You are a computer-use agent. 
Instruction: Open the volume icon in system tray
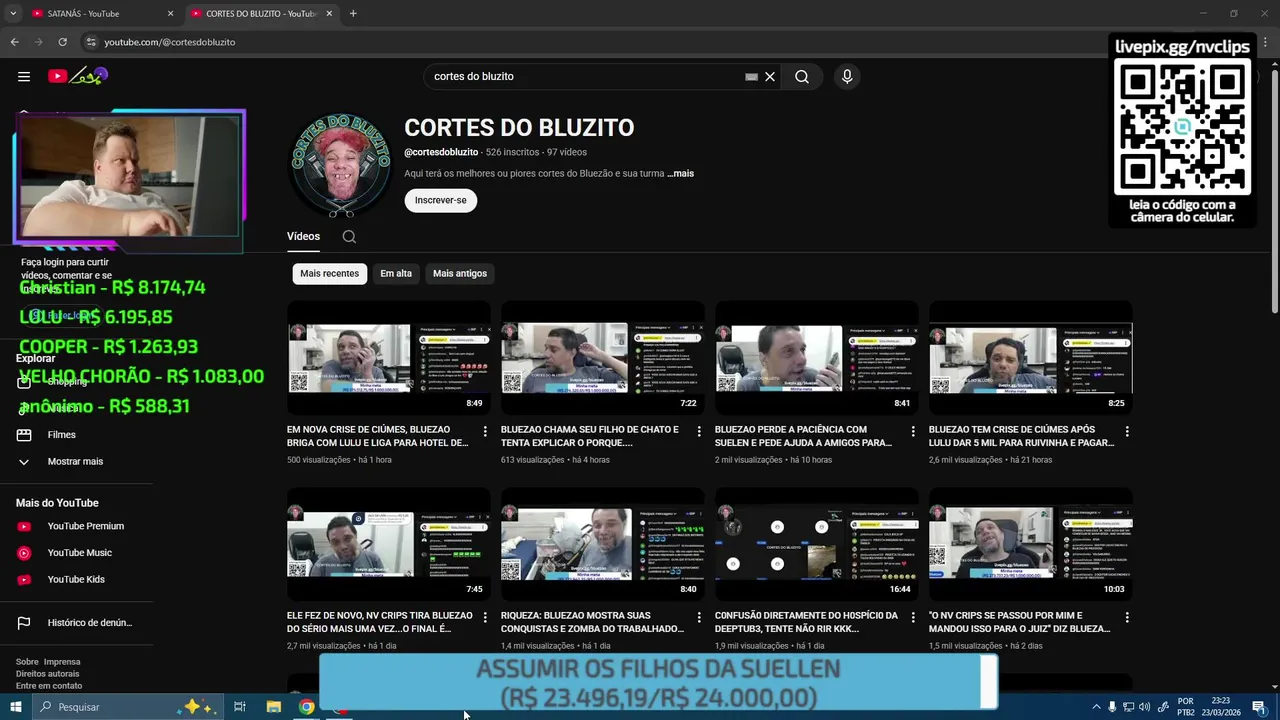1145,707
